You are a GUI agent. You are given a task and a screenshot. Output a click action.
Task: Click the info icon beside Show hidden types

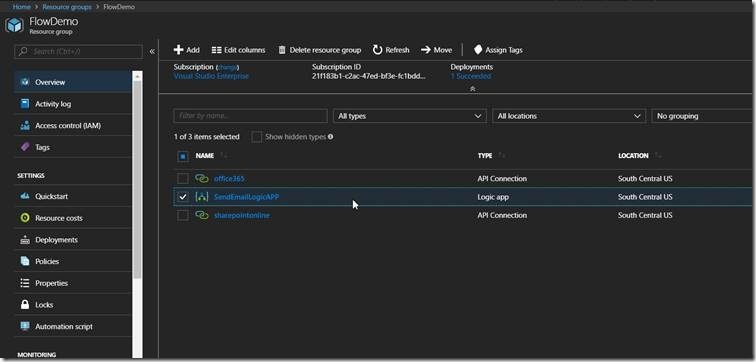pos(331,137)
